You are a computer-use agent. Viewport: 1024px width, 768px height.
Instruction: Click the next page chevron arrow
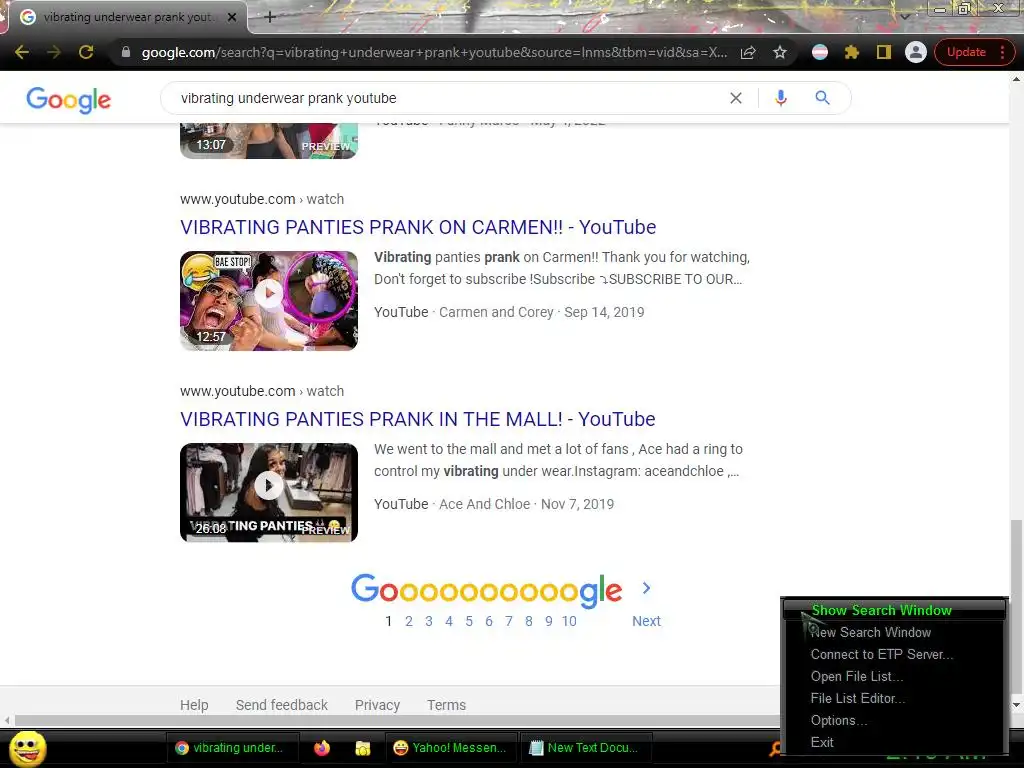pyautogui.click(x=647, y=588)
